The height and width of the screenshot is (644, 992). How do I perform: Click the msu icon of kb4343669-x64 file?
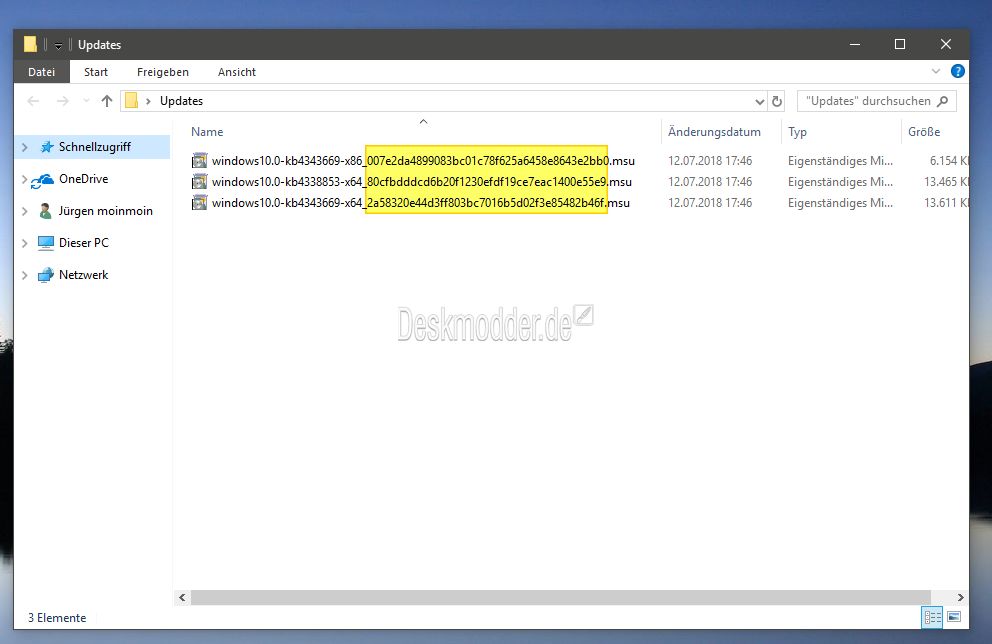pyautogui.click(x=199, y=203)
